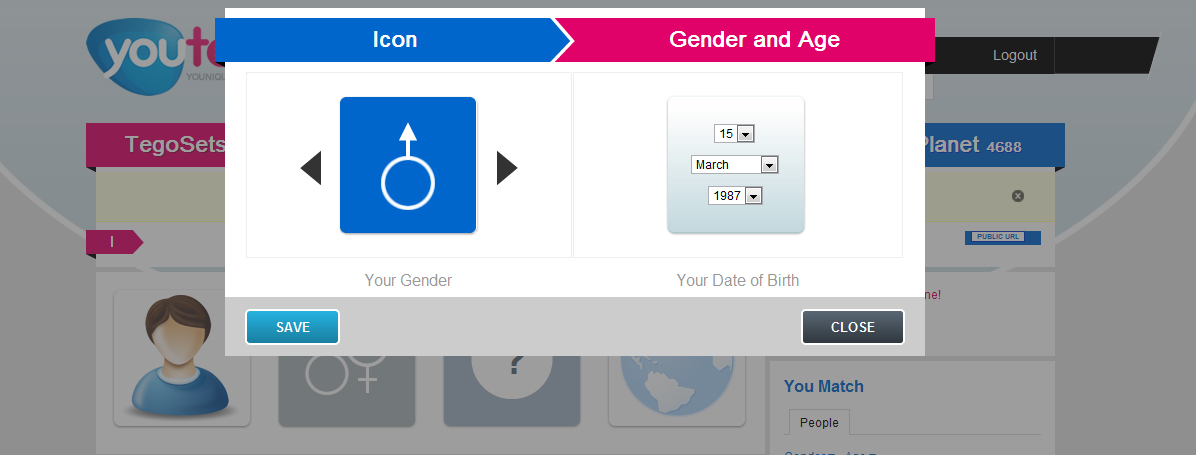This screenshot has width=1196, height=455.
Task: Click the Logout link
Action: (1014, 55)
